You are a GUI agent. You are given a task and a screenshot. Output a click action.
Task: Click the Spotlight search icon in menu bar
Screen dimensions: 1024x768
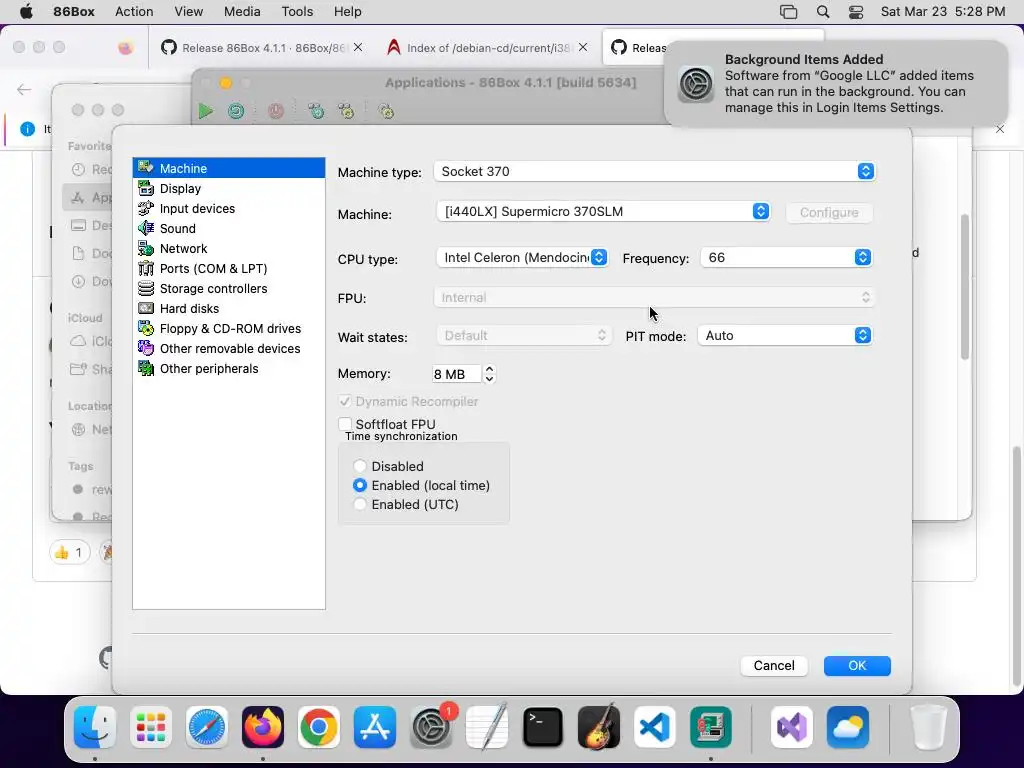823,11
